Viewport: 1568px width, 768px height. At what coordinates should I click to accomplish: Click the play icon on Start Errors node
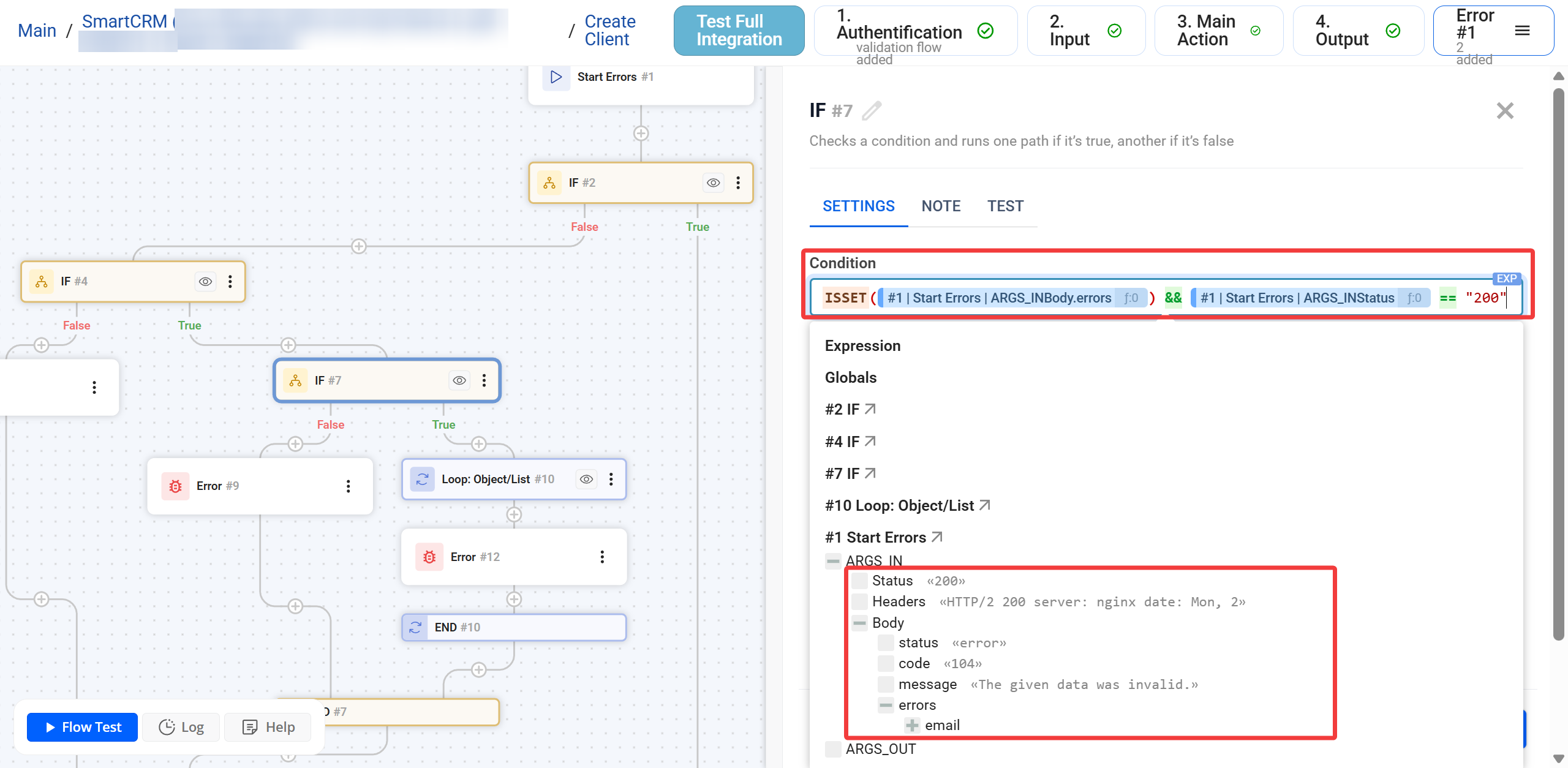(x=556, y=77)
